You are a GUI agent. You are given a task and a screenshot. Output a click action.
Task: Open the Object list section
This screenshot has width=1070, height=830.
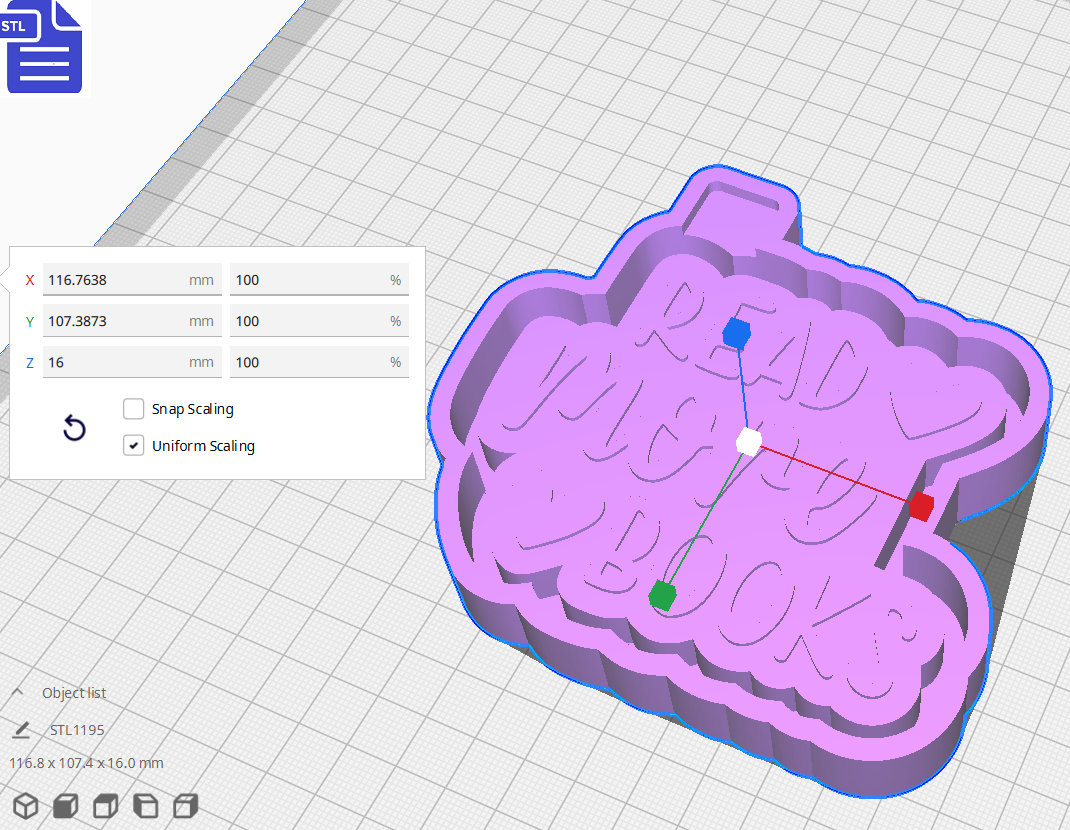tap(75, 692)
